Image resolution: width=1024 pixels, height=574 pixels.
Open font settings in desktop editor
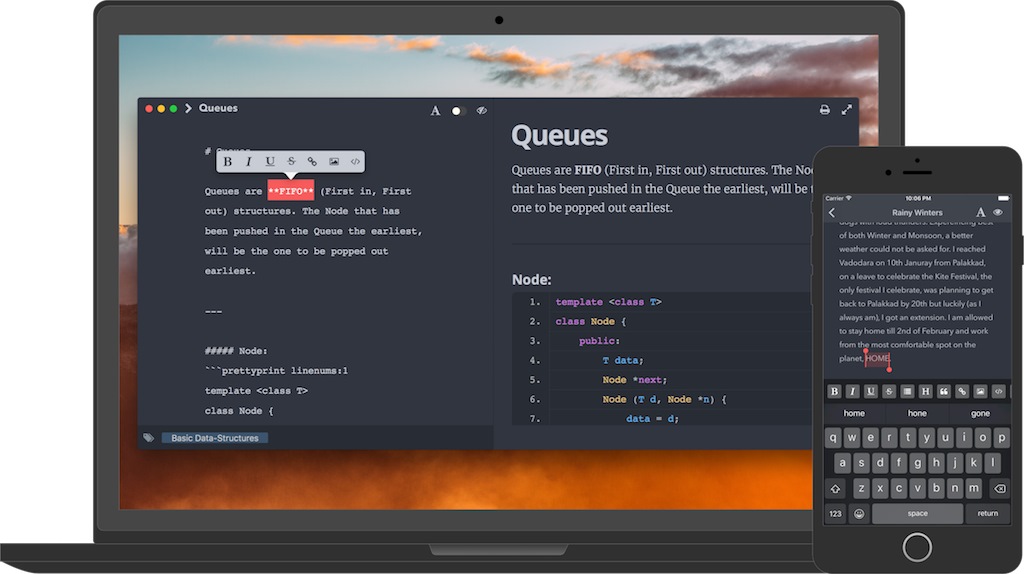[435, 110]
